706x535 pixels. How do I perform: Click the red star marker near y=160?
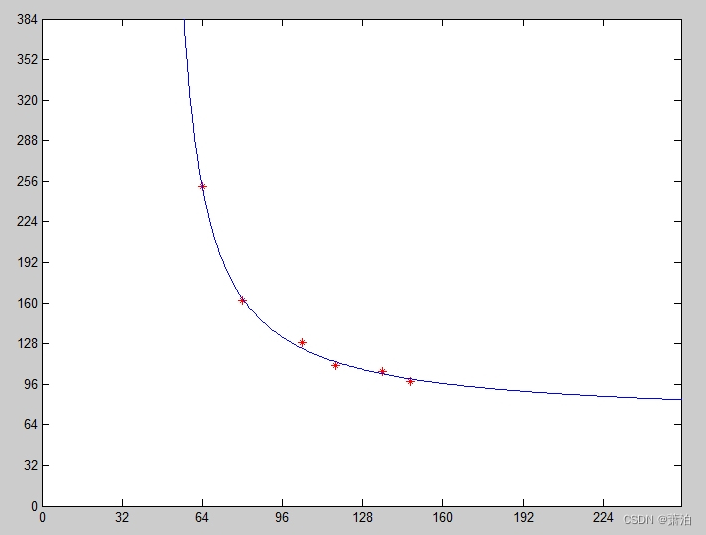coord(242,300)
